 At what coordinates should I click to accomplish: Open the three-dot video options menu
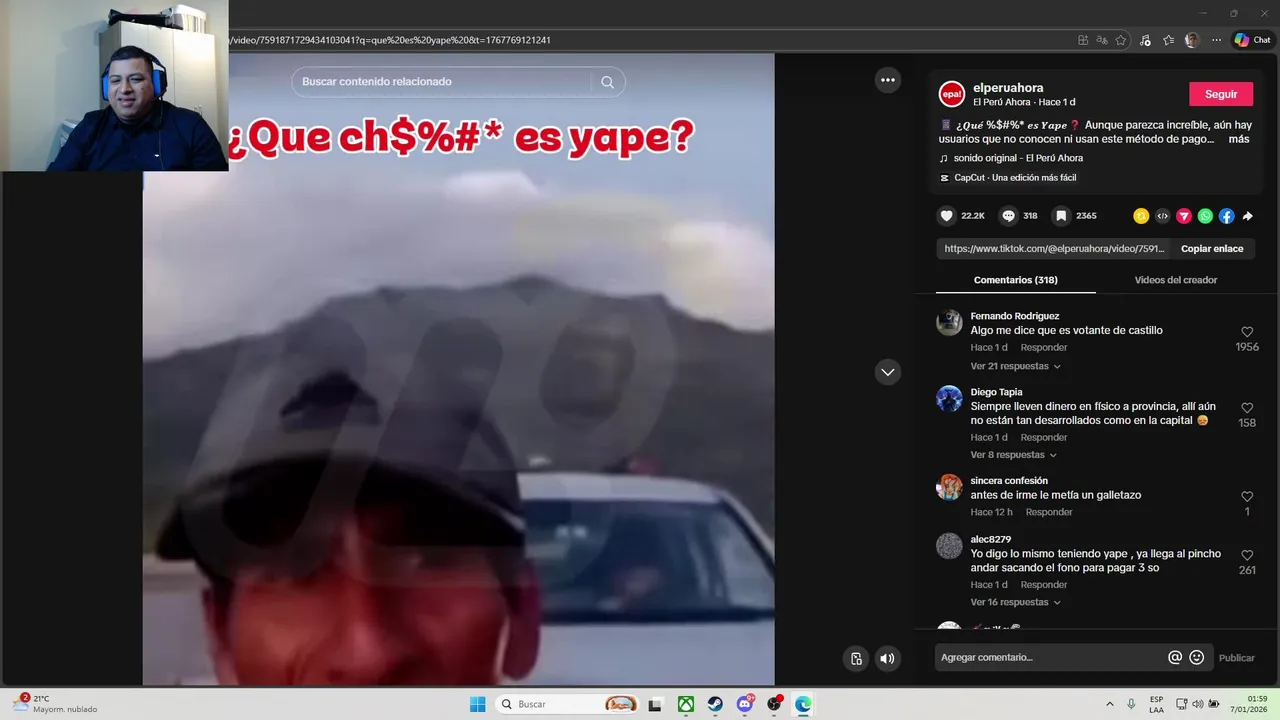(888, 80)
